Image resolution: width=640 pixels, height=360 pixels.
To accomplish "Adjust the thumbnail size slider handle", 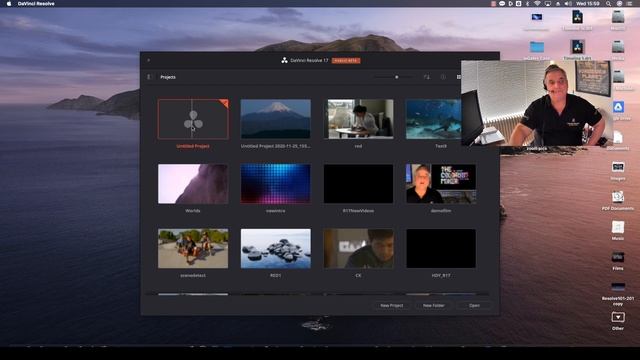I will click(397, 77).
